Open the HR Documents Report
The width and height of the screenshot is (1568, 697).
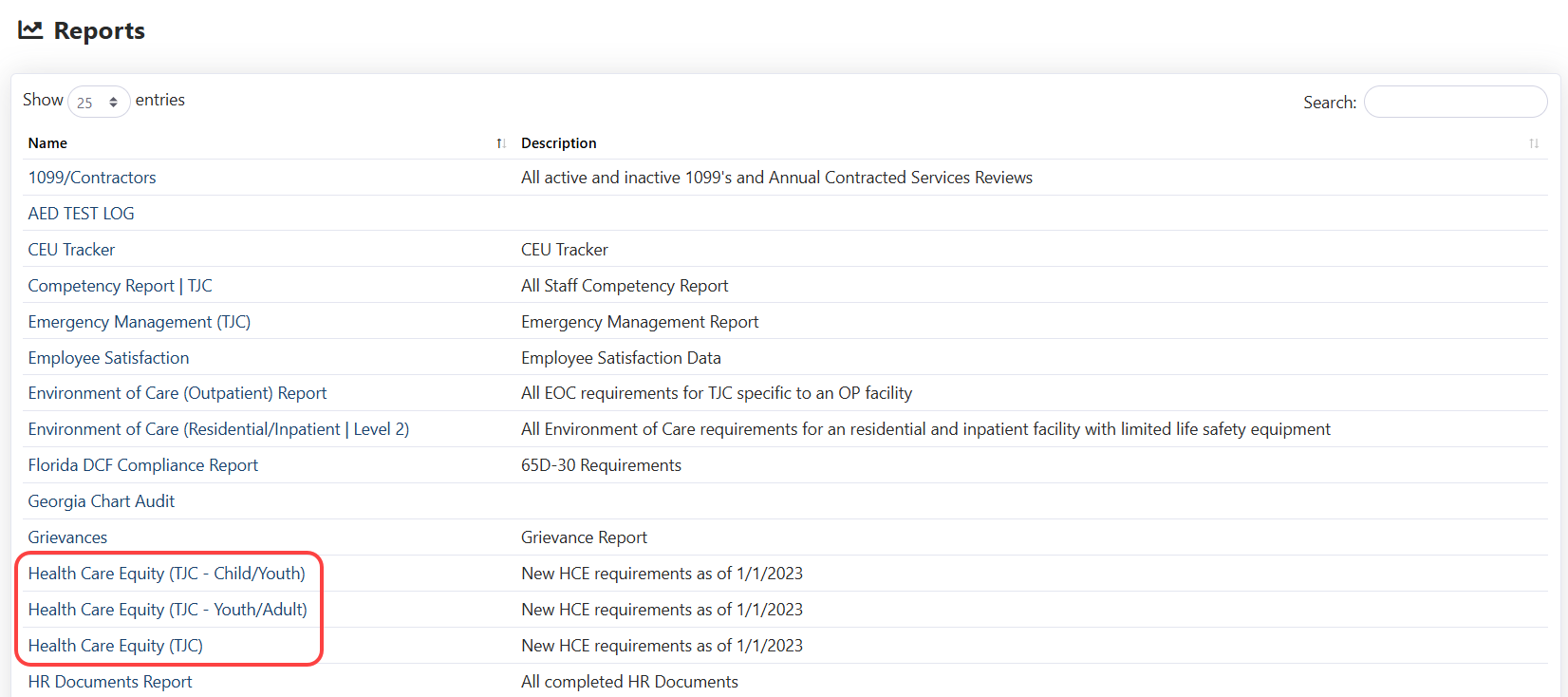109,682
